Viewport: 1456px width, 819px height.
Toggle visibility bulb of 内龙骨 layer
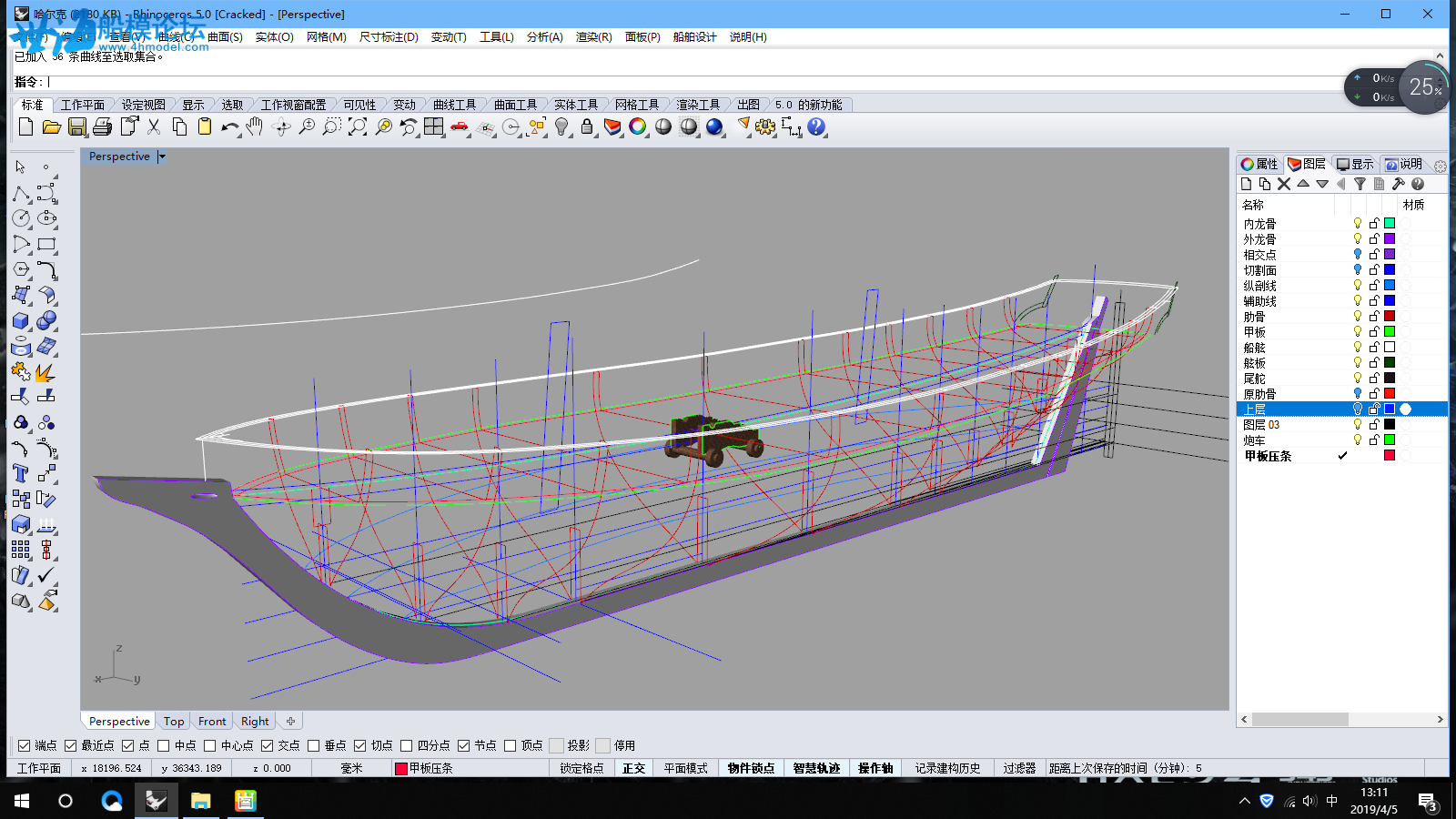[1358, 223]
